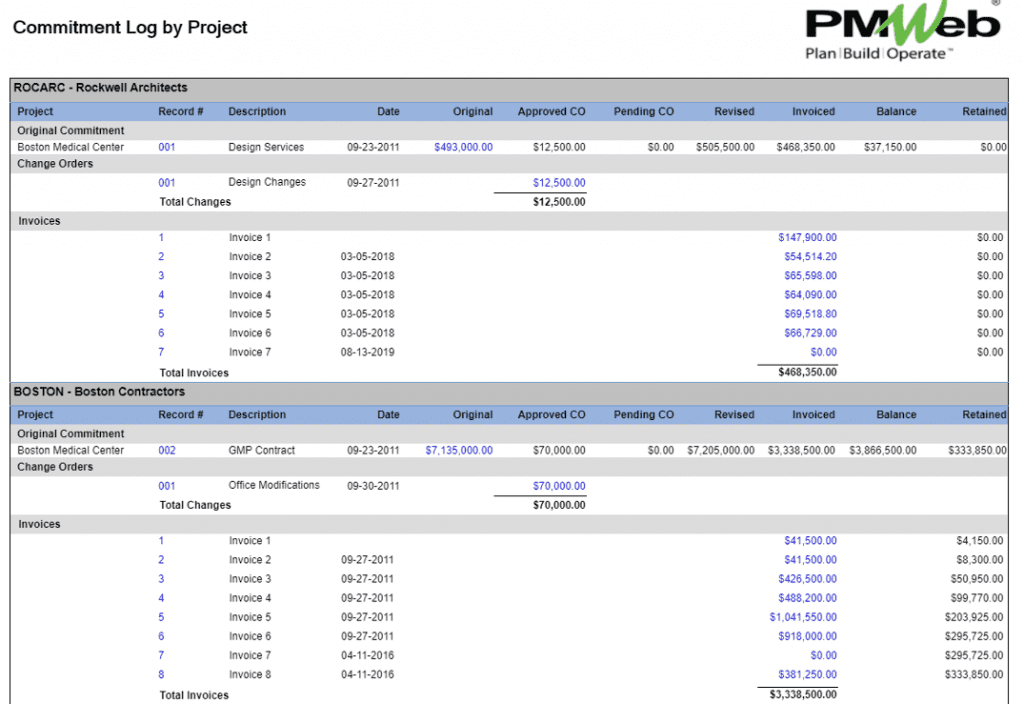Open Boston invoice $1,041,550.00 amount

803,617
